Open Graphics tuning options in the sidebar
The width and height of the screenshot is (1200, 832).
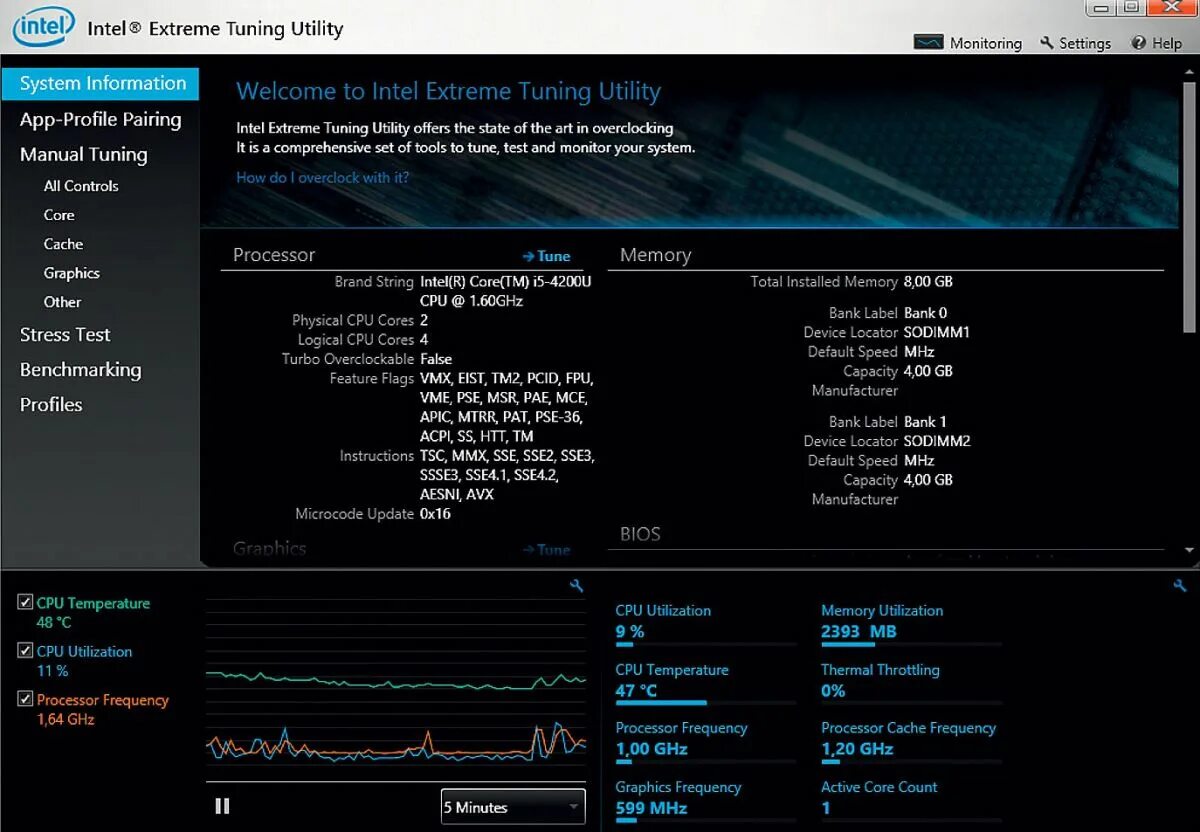pyautogui.click(x=72, y=273)
